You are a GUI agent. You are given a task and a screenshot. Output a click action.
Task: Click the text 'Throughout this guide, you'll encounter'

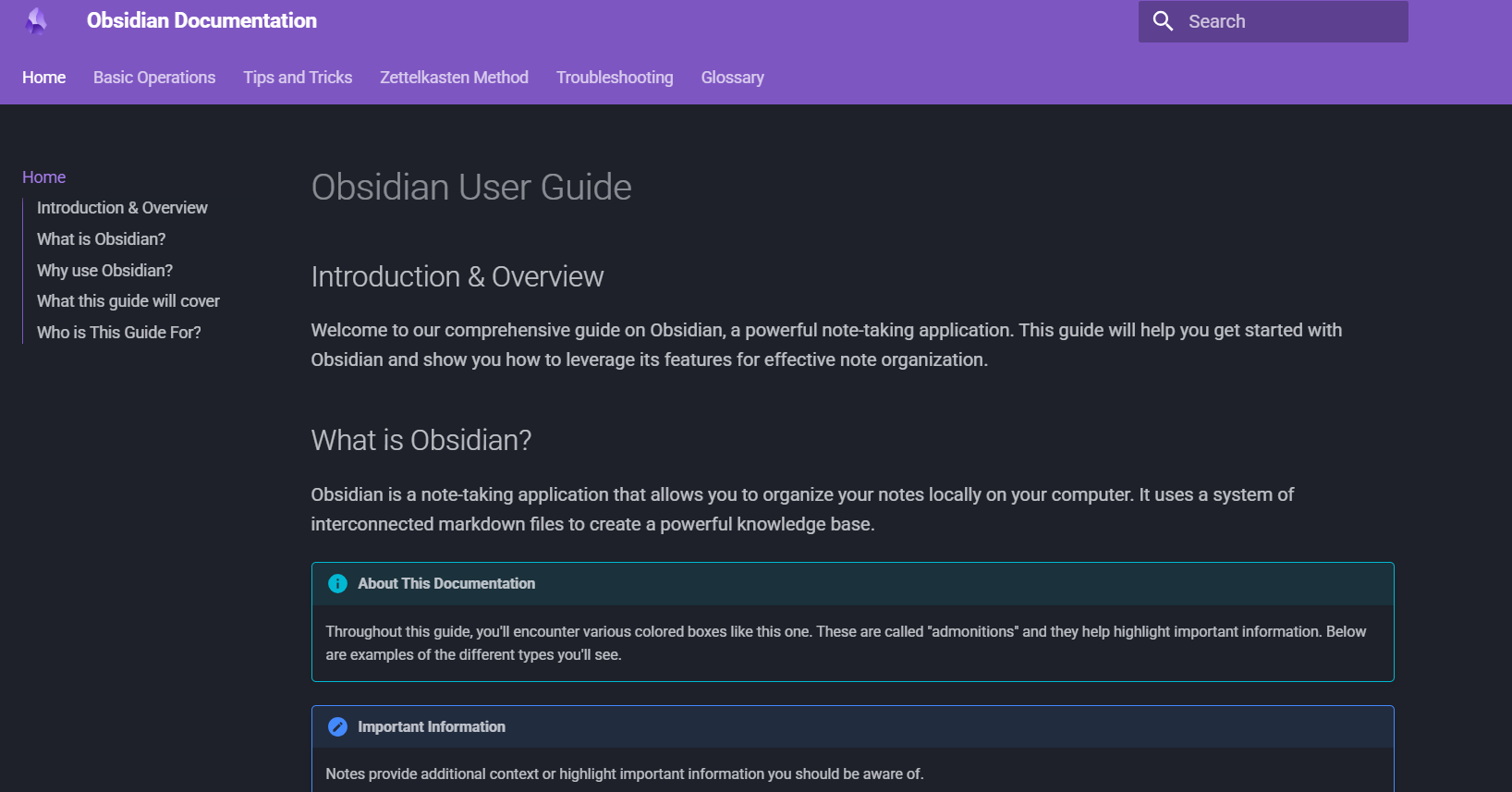pyautogui.click(x=846, y=643)
